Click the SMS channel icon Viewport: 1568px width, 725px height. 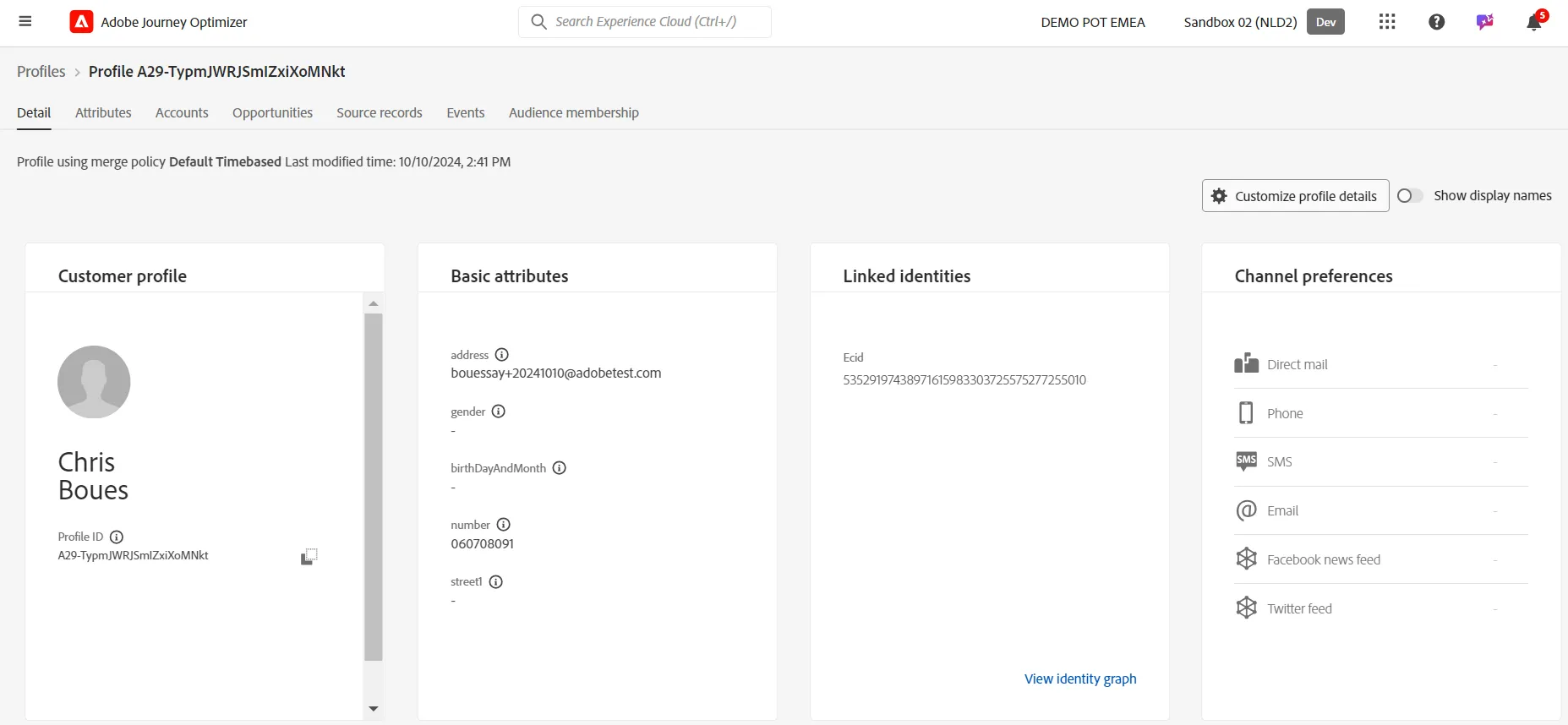pos(1246,461)
